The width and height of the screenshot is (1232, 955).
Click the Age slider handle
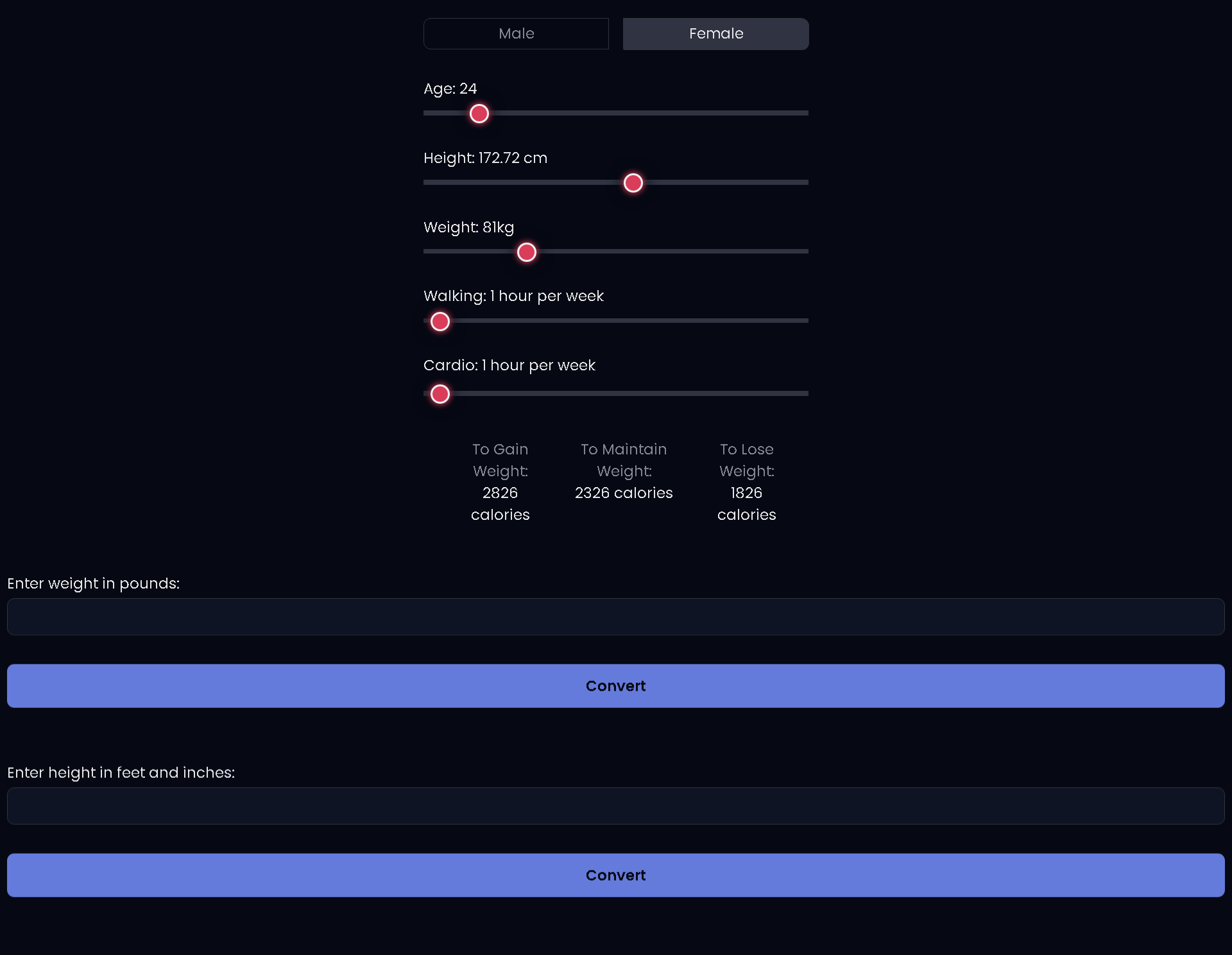pyautogui.click(x=478, y=114)
